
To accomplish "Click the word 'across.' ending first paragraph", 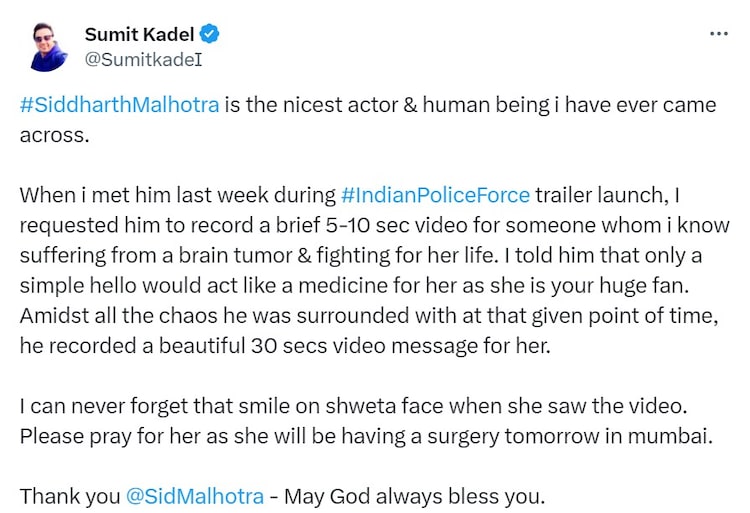I will coord(54,134).
